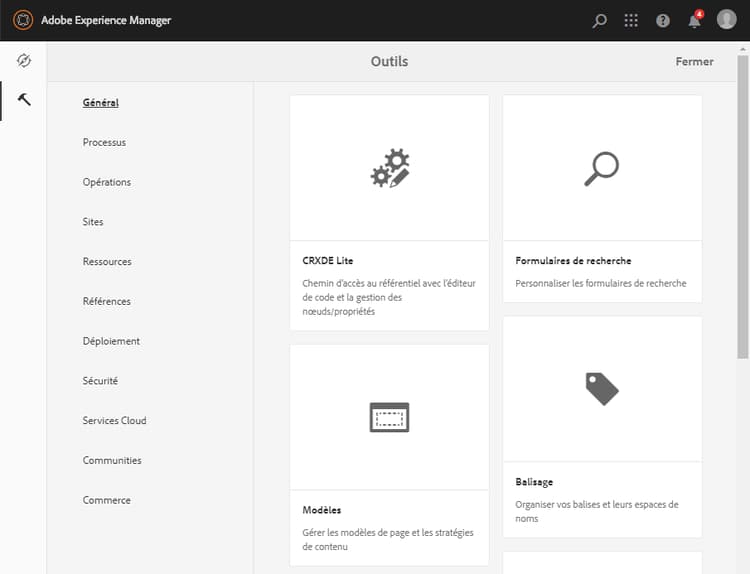The height and width of the screenshot is (574, 750).
Task: Click the Modèles template window icon
Action: coord(389,417)
